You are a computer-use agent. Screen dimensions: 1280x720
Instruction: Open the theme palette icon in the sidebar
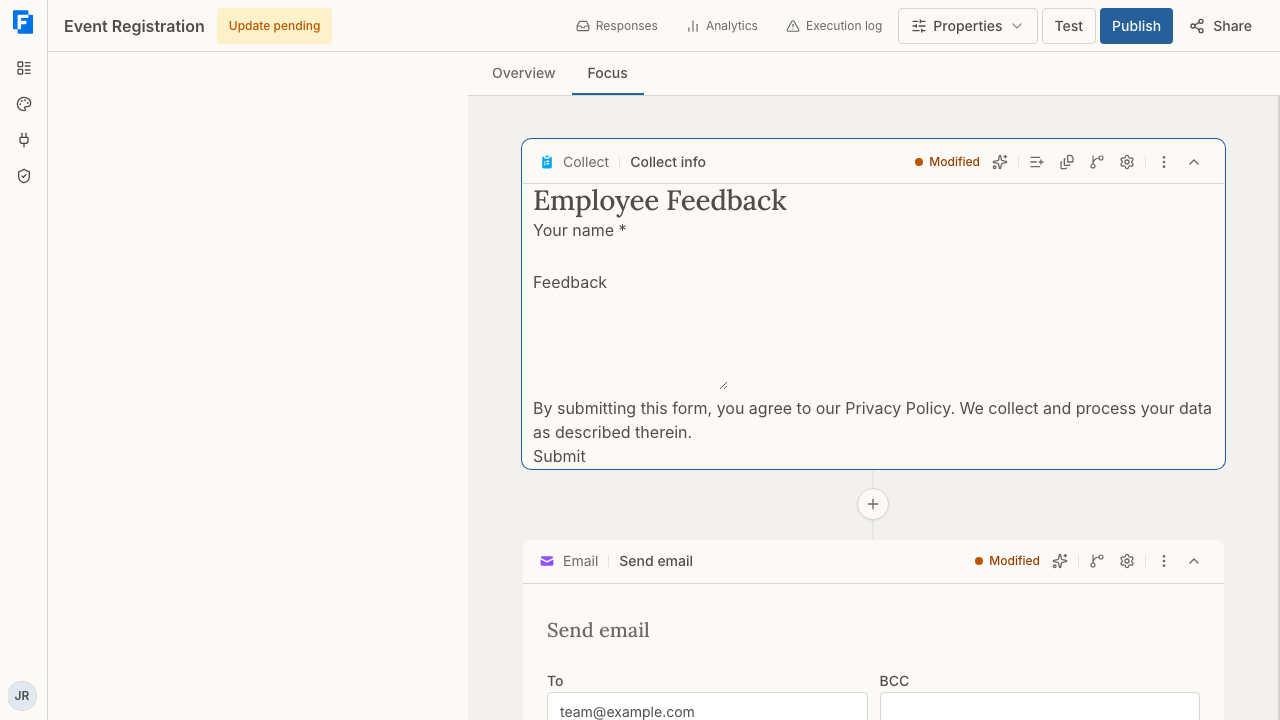coord(24,104)
